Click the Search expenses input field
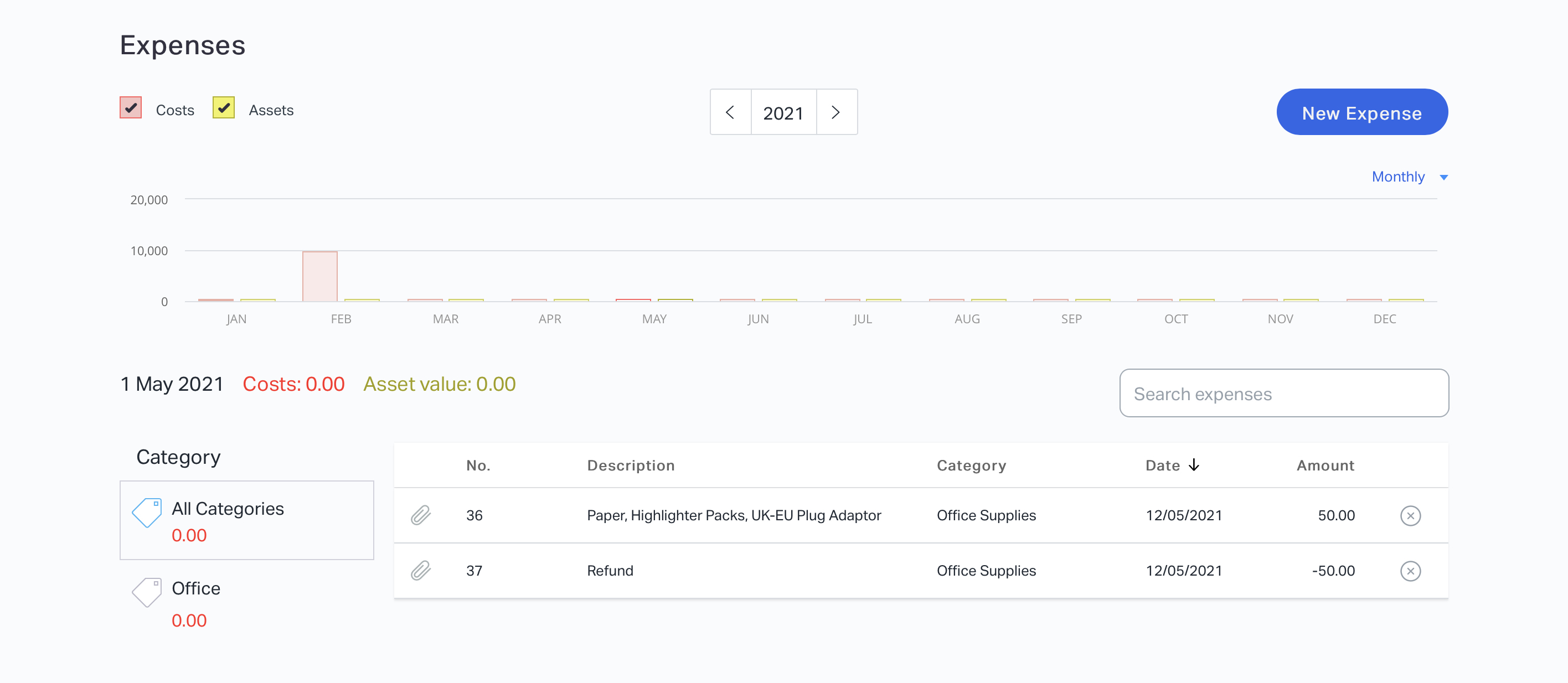 tap(1284, 392)
